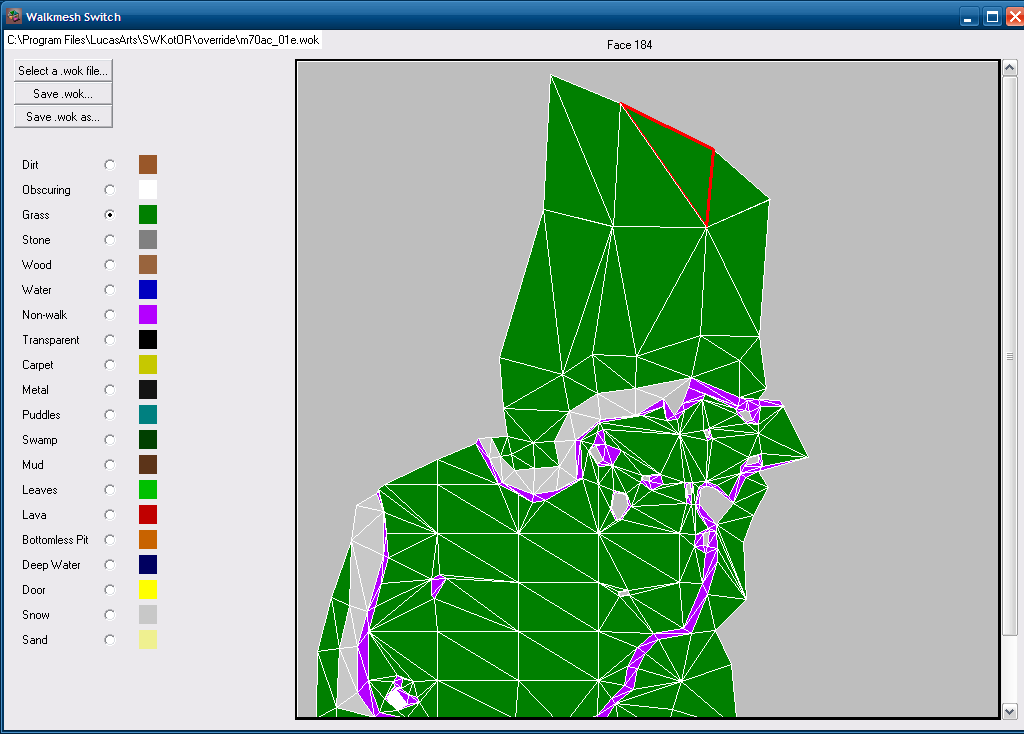Click the teal Puddles color swatch

click(148, 415)
